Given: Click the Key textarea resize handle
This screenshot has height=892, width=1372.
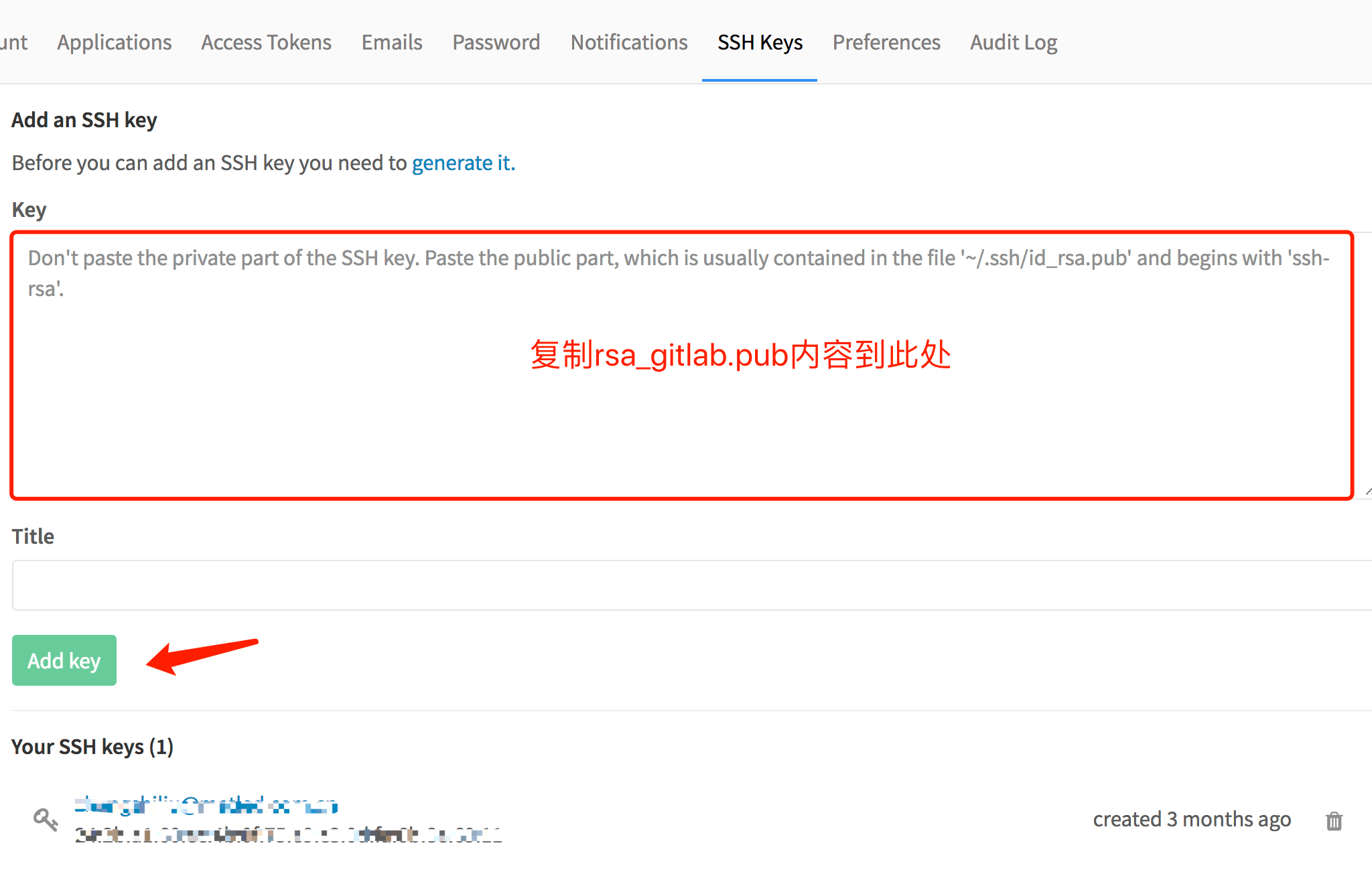Looking at the screenshot, I should (1367, 492).
